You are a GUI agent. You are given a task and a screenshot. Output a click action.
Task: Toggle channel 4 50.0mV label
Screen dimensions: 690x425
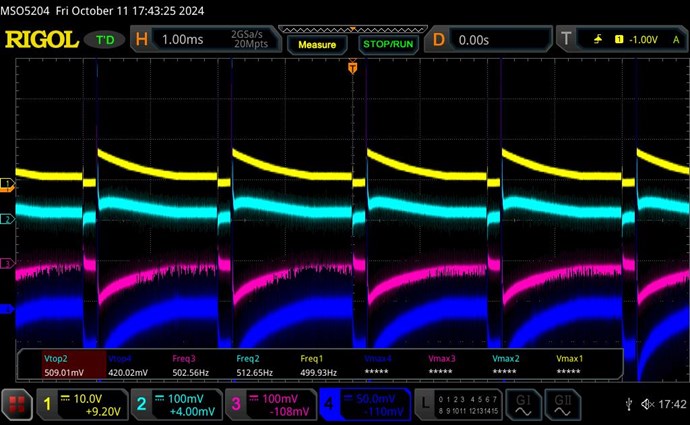(x=365, y=405)
